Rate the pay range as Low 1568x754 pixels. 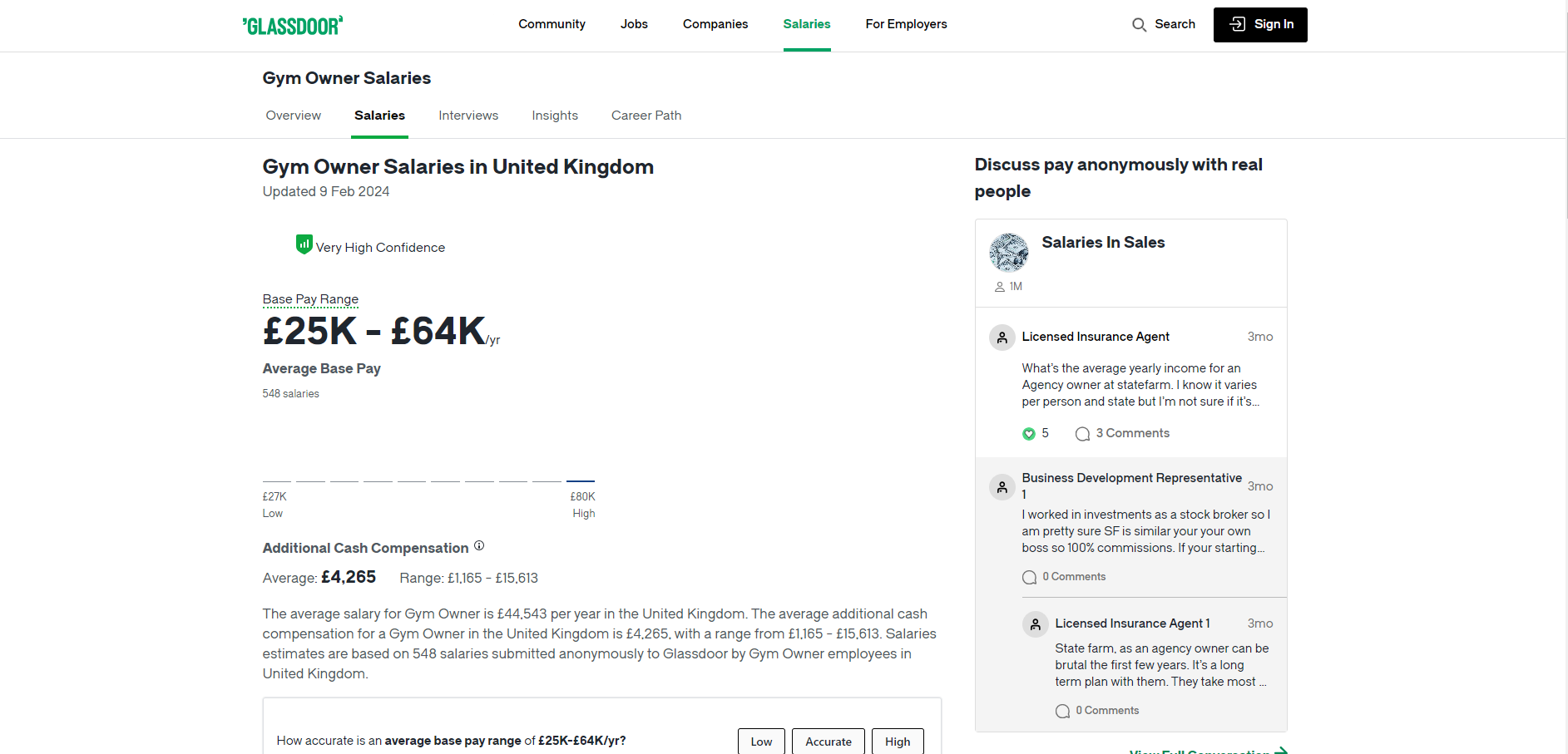761,742
